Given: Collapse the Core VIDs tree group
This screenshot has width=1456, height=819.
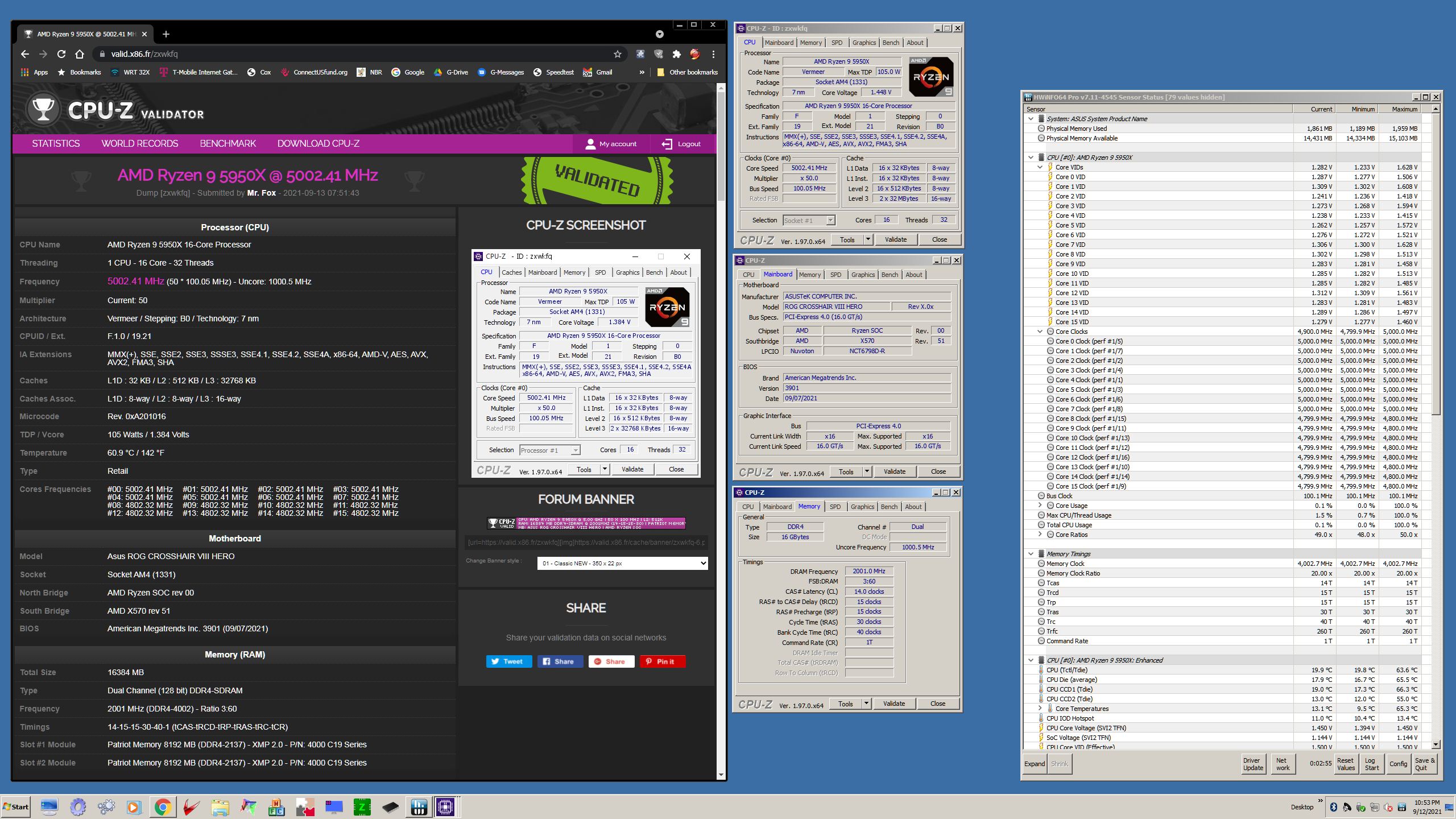Looking at the screenshot, I should tap(1040, 167).
